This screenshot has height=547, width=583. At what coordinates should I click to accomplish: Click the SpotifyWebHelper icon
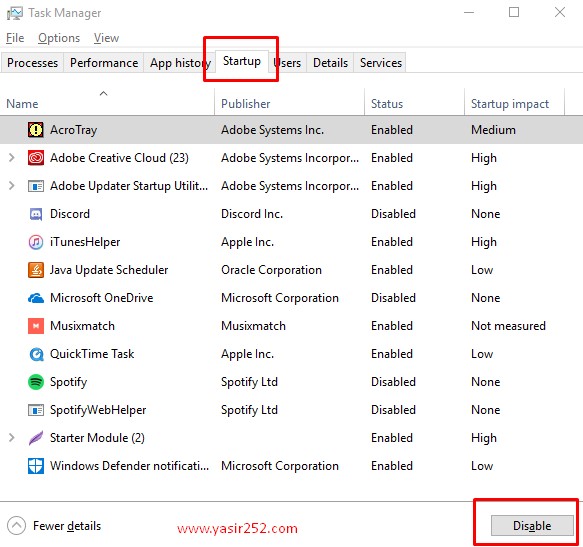pos(36,410)
